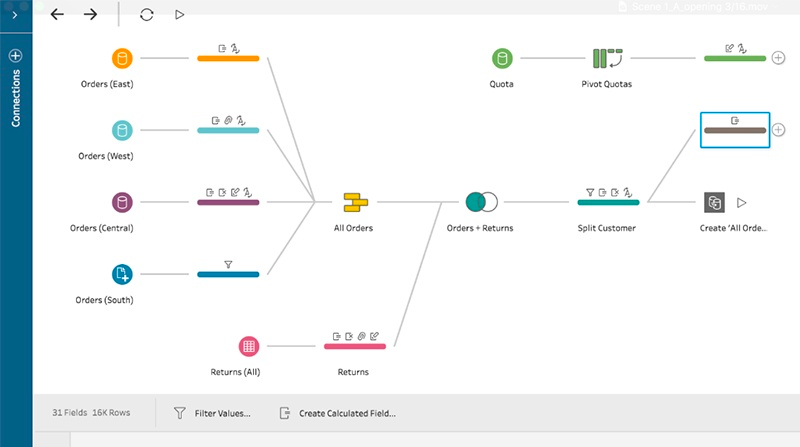800x447 pixels.
Task: Click the forward arrow in the toolbar
Action: click(90, 15)
